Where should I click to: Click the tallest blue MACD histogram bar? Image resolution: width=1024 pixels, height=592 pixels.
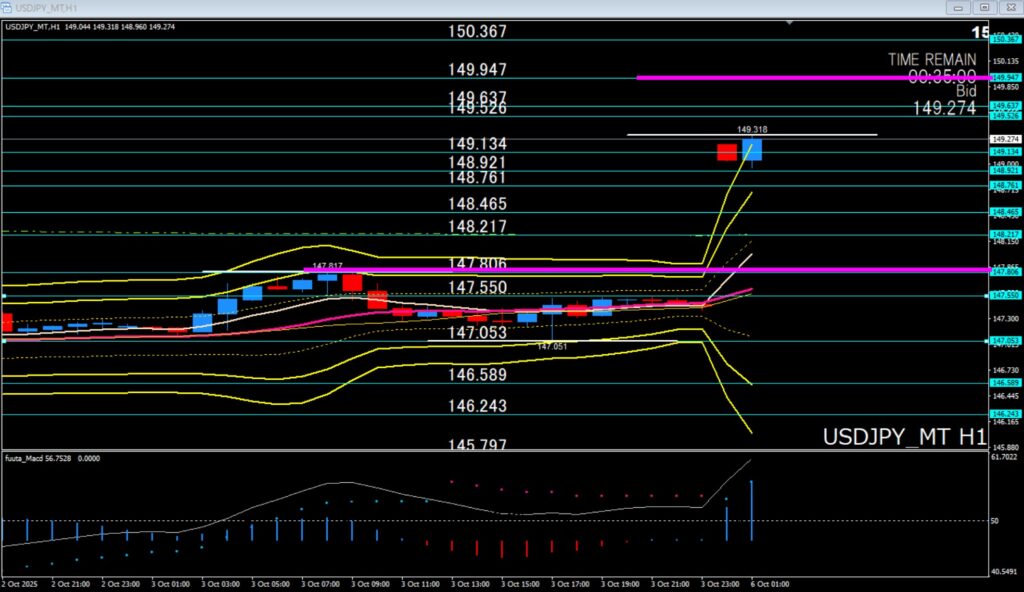click(x=751, y=510)
